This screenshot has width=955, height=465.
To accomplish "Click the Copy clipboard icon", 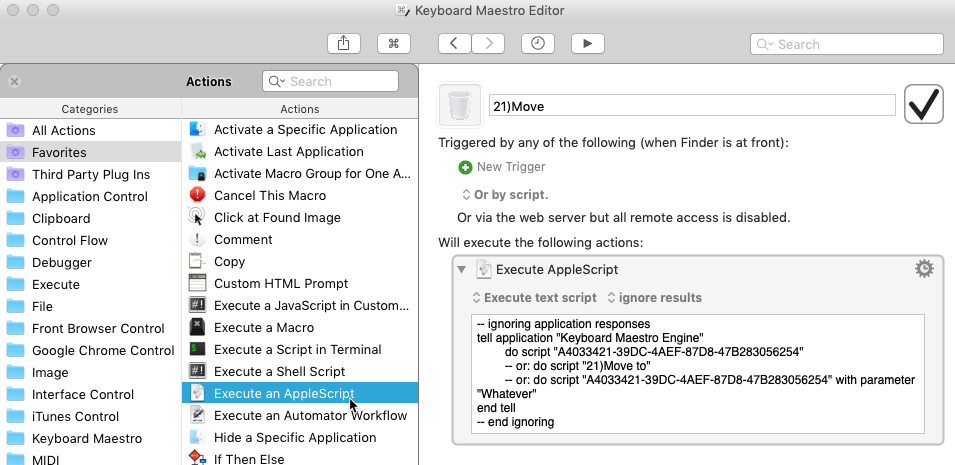I will (197, 261).
